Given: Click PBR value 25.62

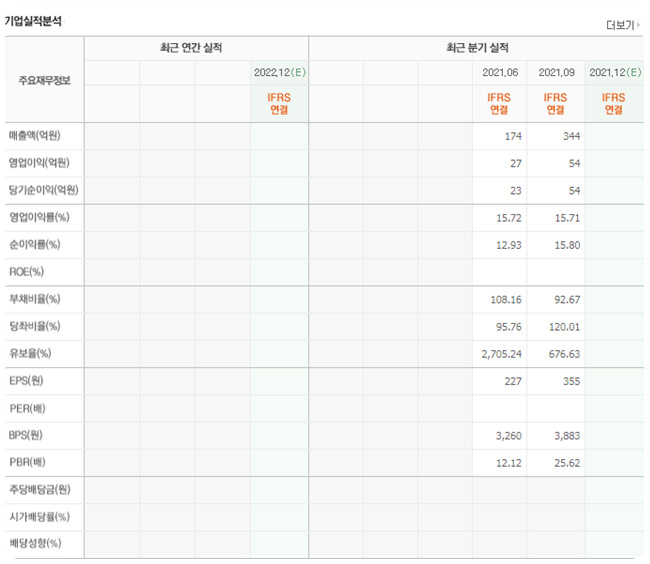Looking at the screenshot, I should tap(568, 463).
